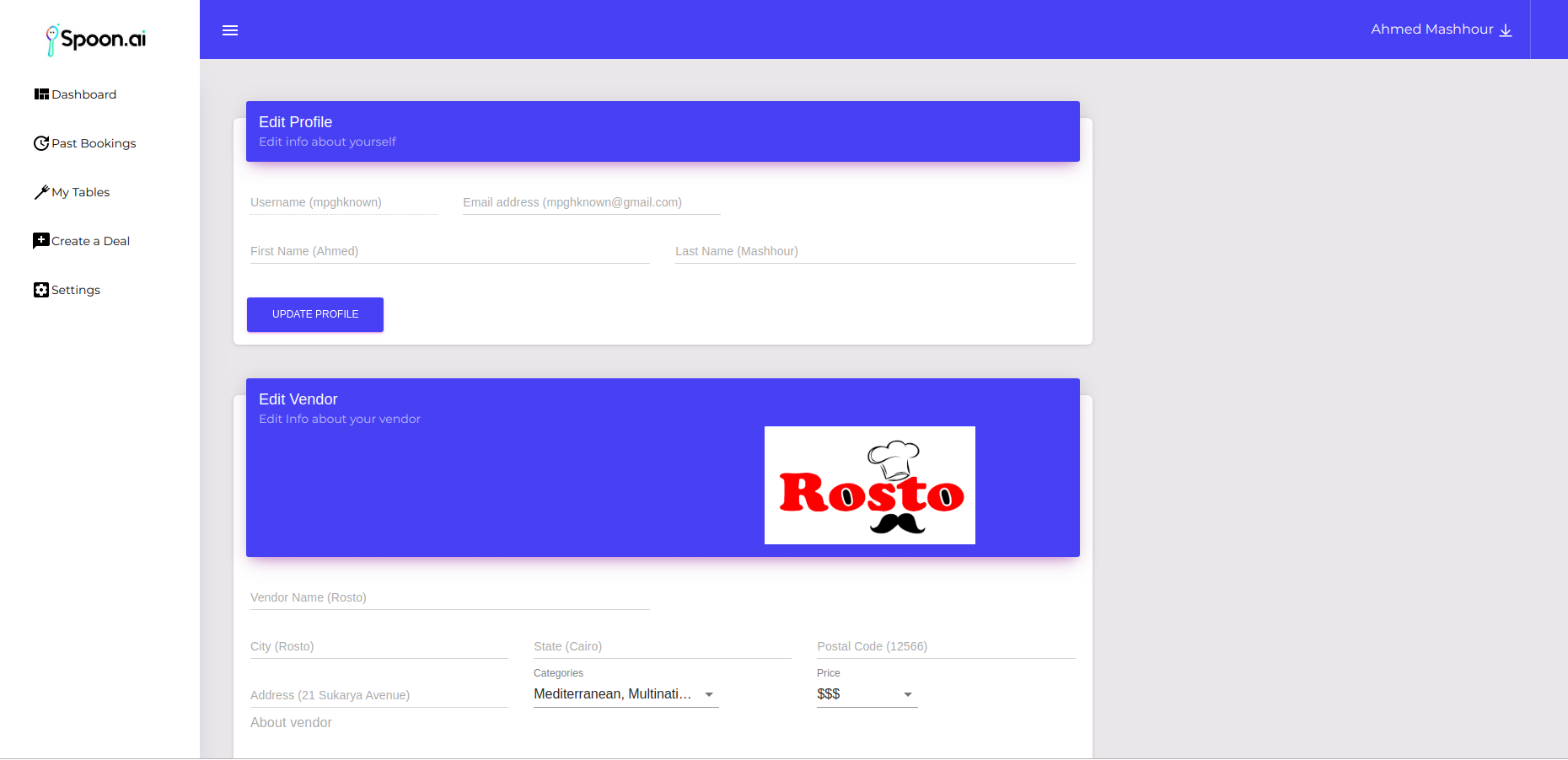The height and width of the screenshot is (760, 1568).
Task: Click the Create a Deal plus-bubble icon
Action: tap(41, 241)
